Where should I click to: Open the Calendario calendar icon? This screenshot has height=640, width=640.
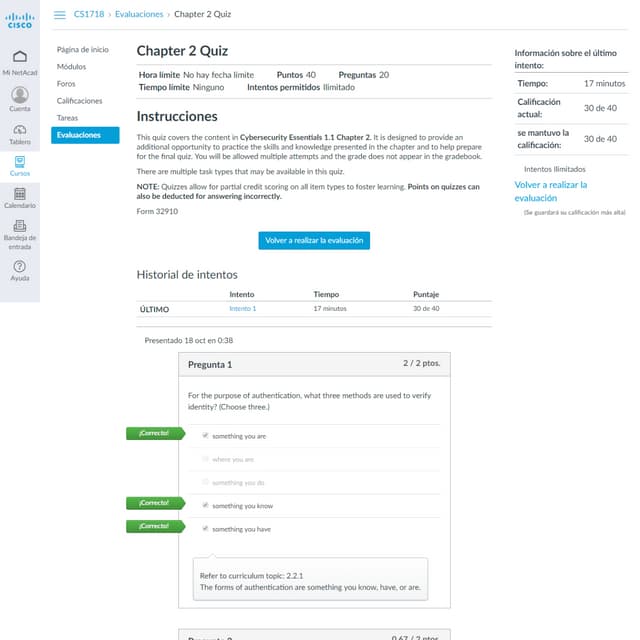click(19, 193)
